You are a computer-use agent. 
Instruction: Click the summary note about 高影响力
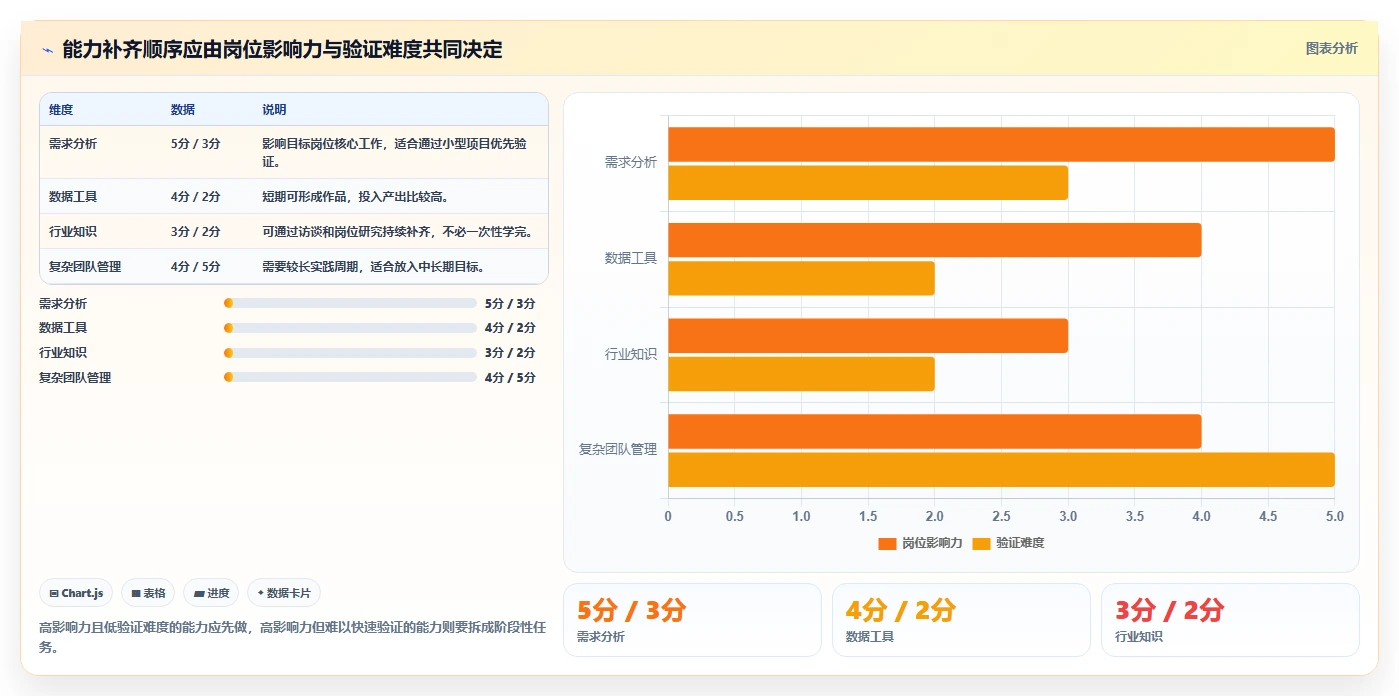293,637
